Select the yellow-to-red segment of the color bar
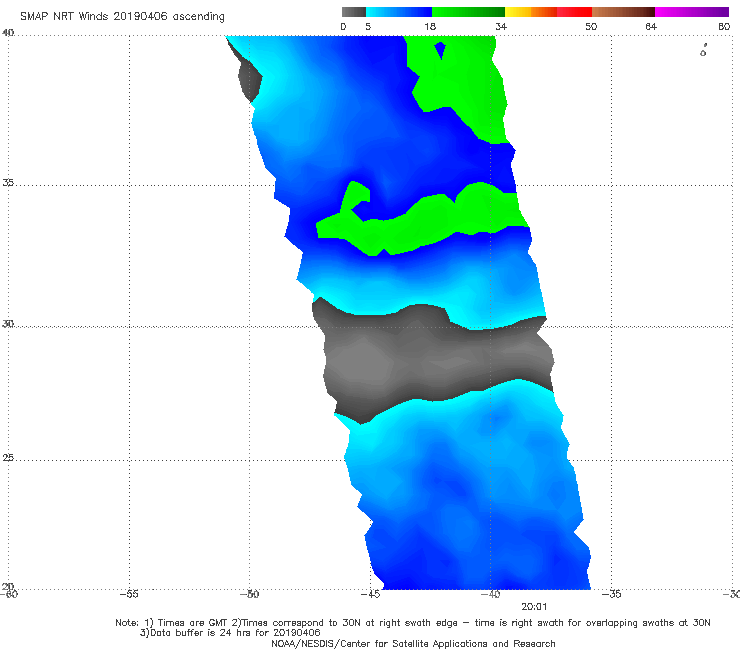The height and width of the screenshot is (650, 740). coord(548,12)
